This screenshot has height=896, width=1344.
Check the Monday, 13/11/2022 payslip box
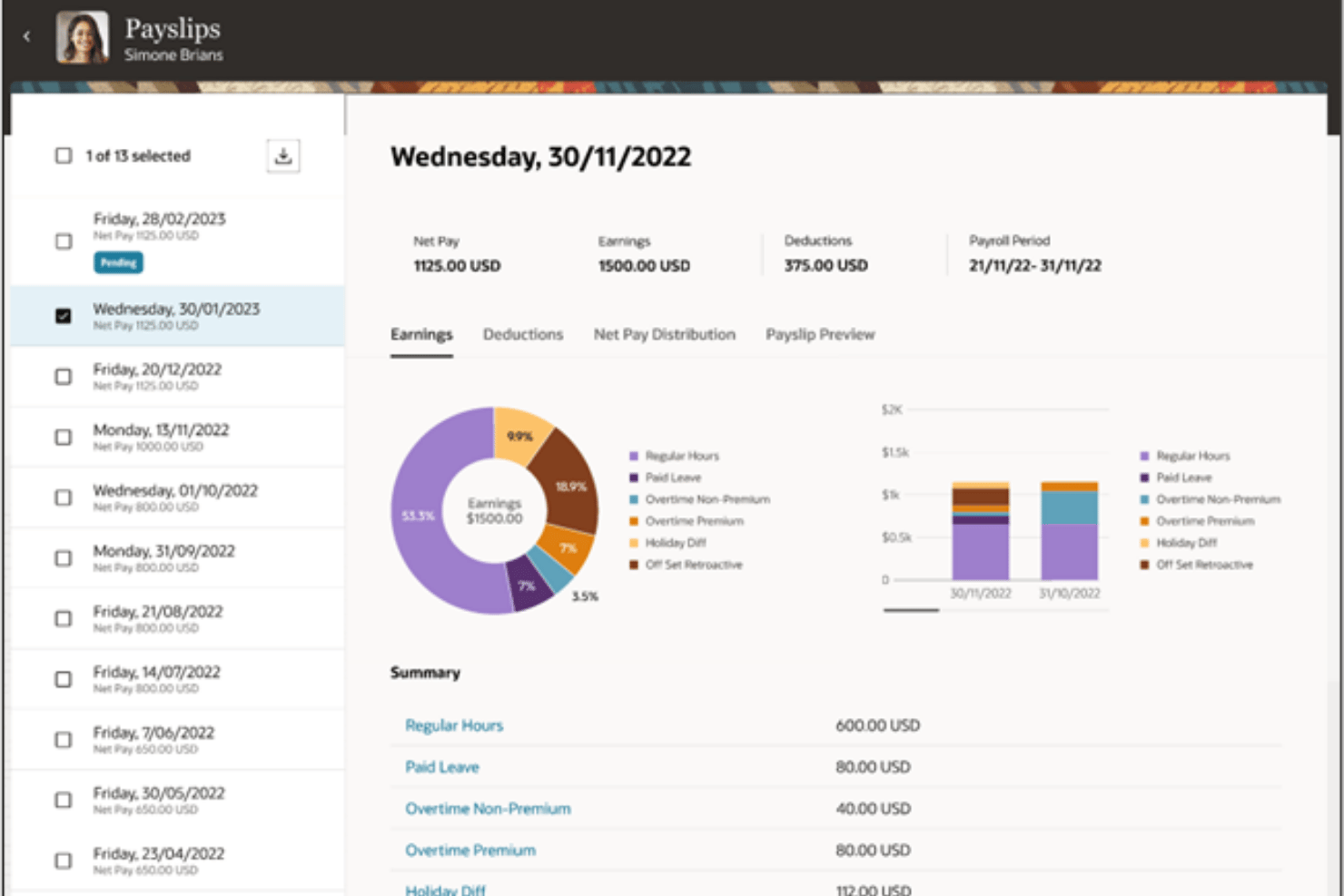[x=64, y=437]
